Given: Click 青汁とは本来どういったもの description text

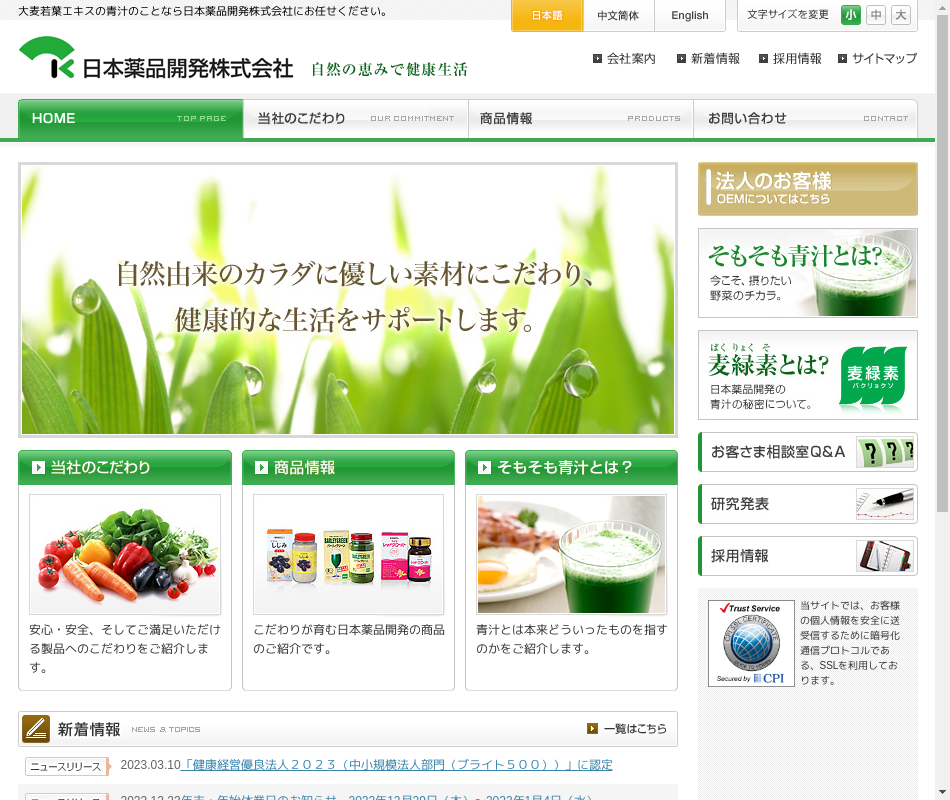Looking at the screenshot, I should (x=571, y=639).
